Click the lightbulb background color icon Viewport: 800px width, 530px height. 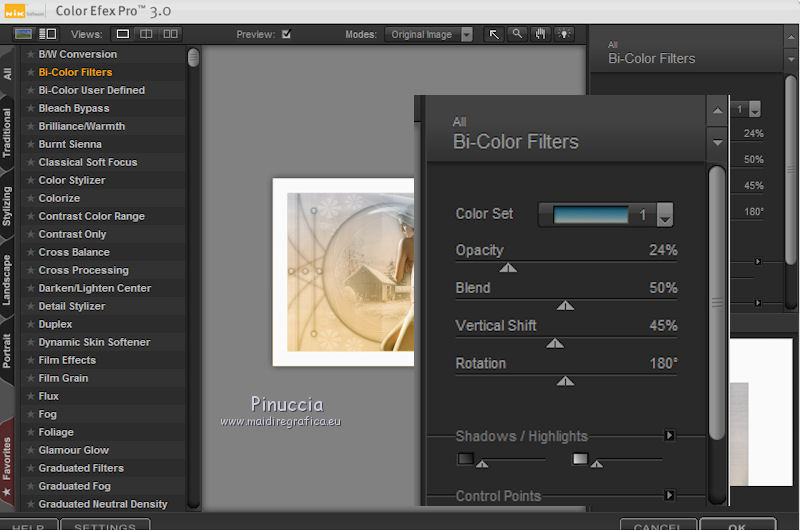tap(565, 34)
